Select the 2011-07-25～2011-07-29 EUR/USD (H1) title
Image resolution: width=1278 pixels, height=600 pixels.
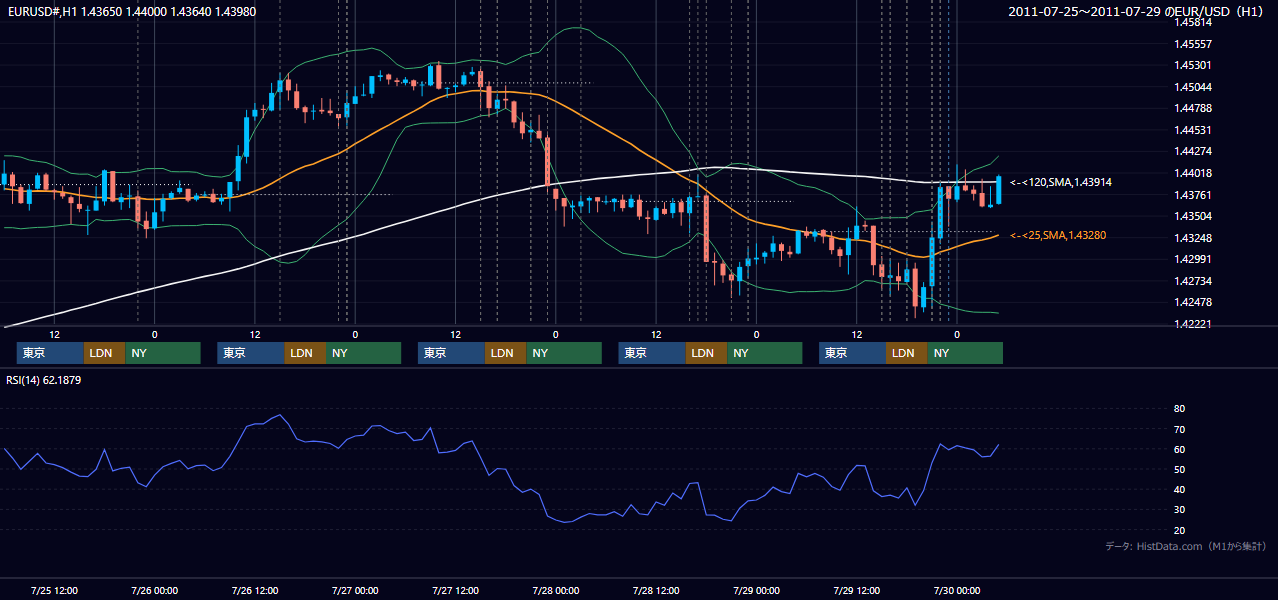tap(1136, 11)
